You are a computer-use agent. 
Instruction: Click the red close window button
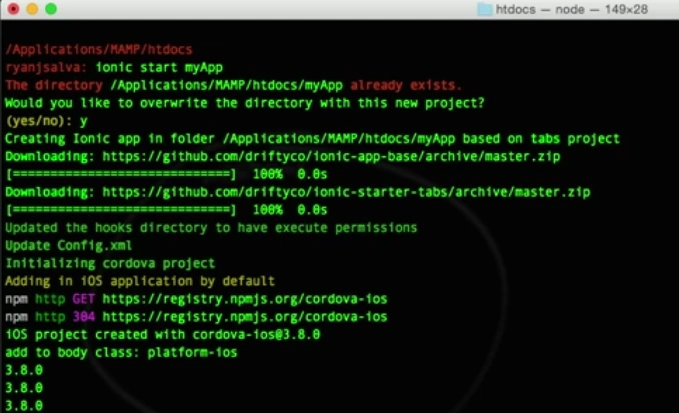[13, 9]
